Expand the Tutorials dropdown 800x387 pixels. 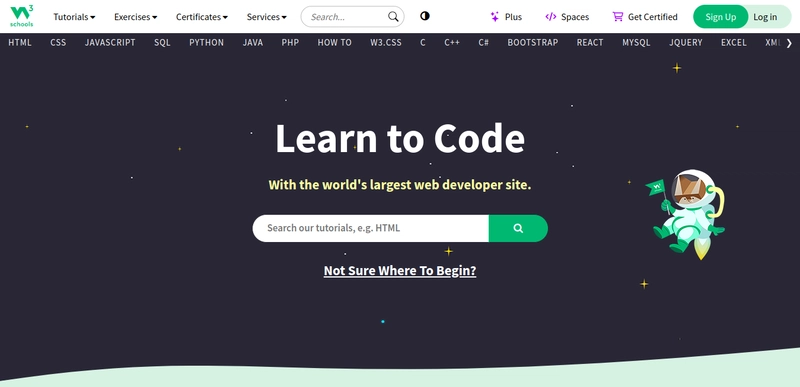click(x=74, y=17)
